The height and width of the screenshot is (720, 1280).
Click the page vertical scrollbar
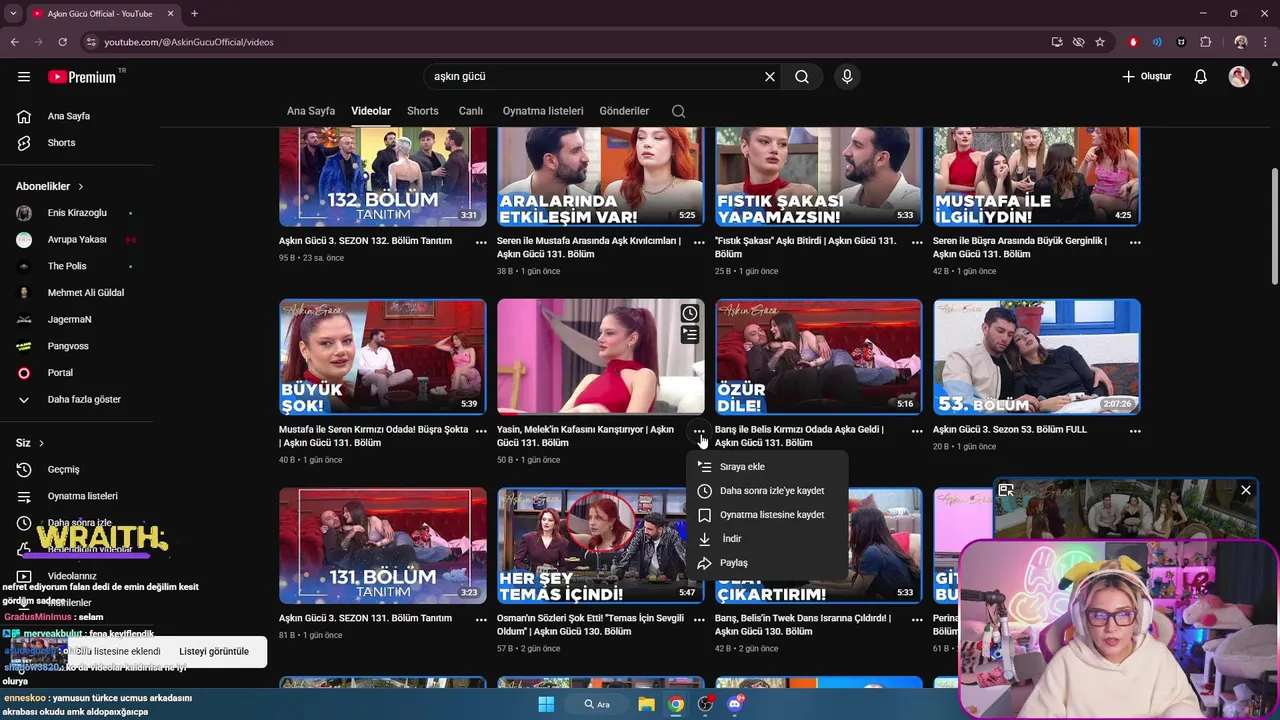pyautogui.click(x=1274, y=225)
